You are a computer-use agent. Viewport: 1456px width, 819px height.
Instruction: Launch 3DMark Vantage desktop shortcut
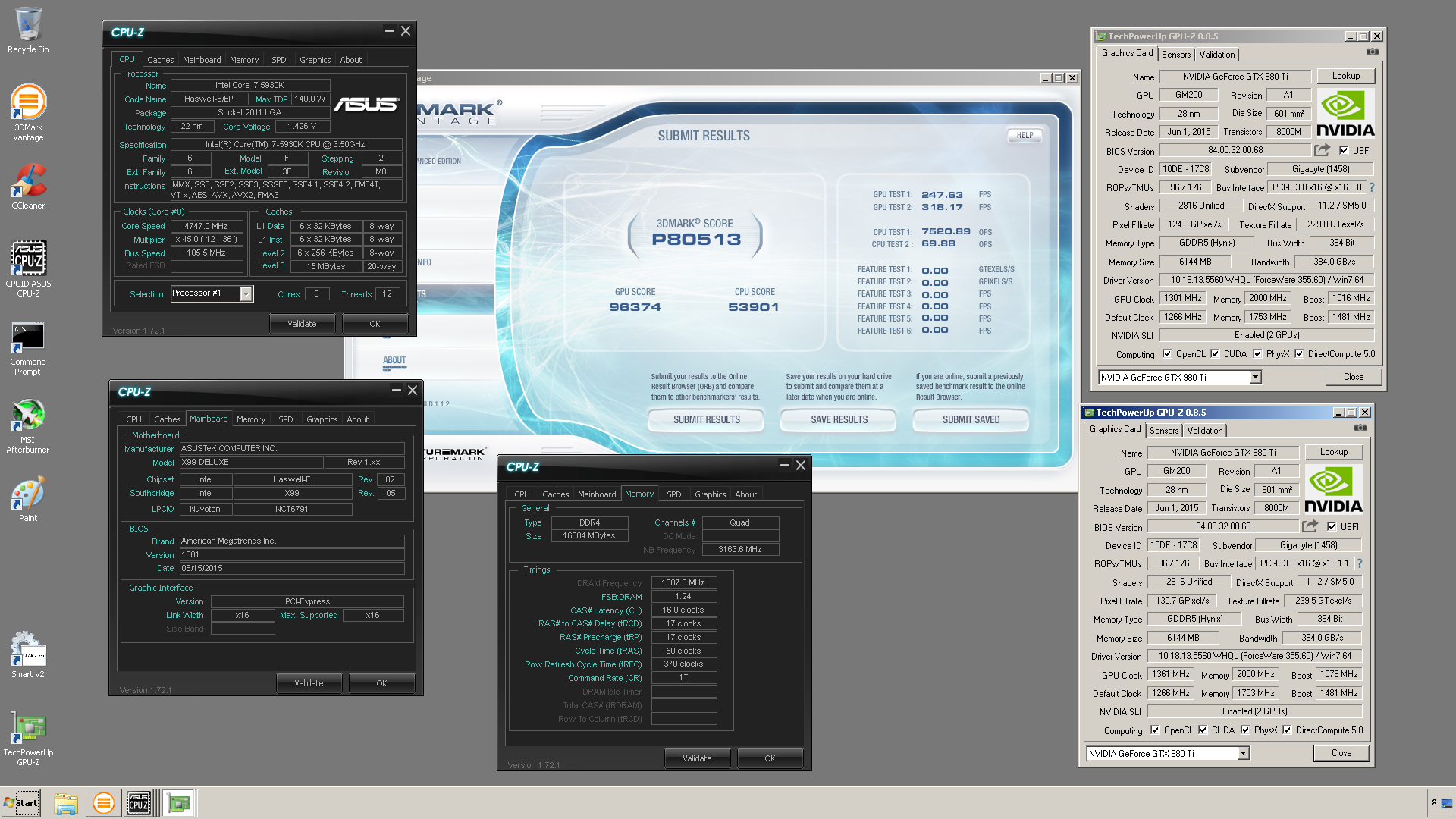tap(28, 112)
